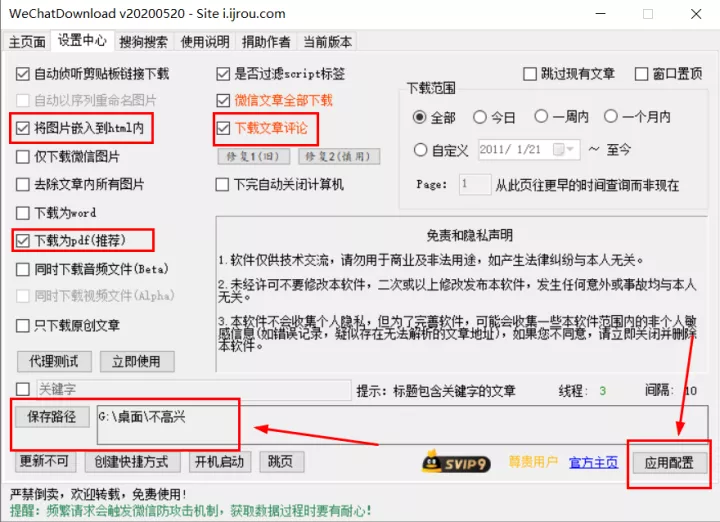Toggle 下载文章评论 checkbox

[x=223, y=128]
